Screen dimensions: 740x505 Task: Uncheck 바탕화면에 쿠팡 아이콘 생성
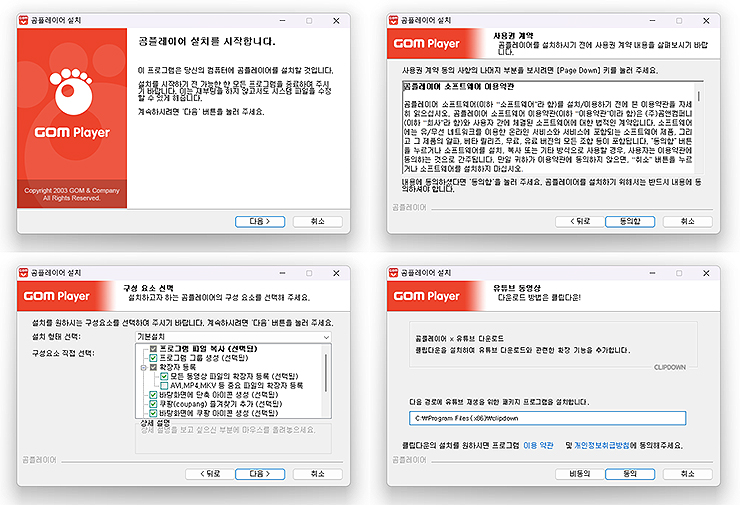[153, 413]
